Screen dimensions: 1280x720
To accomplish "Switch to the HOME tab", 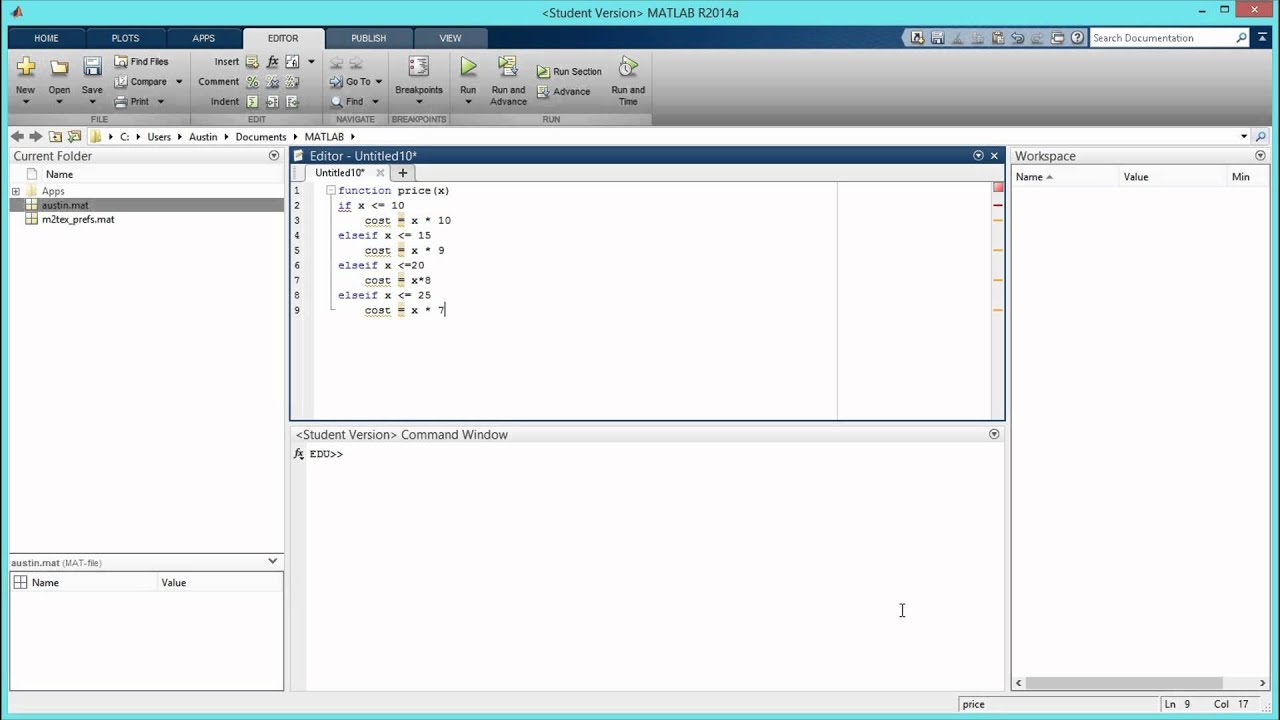I will pyautogui.click(x=46, y=38).
